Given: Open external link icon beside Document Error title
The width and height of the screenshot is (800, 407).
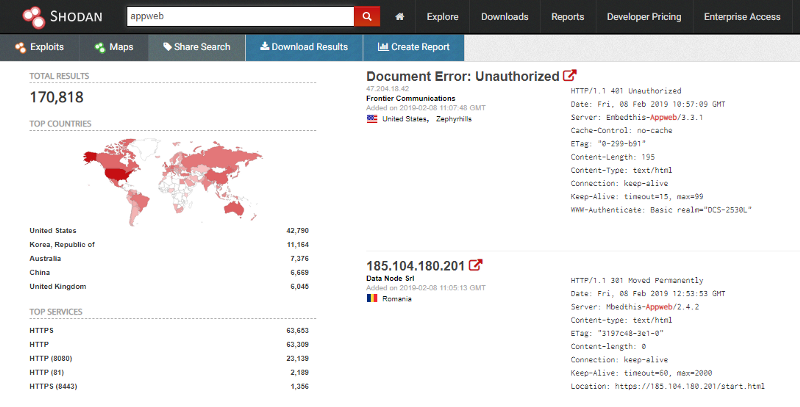Looking at the screenshot, I should click(x=569, y=75).
